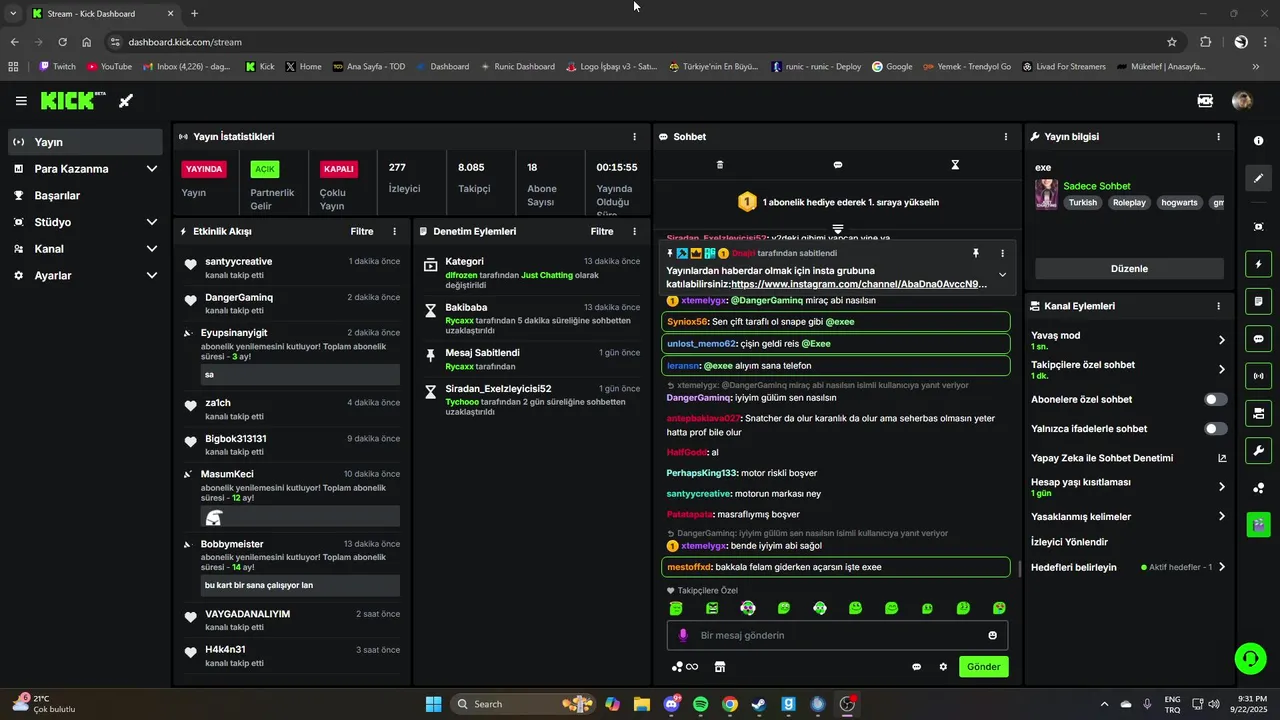Click the Windows Start button
1280x720 pixels.
click(x=433, y=704)
